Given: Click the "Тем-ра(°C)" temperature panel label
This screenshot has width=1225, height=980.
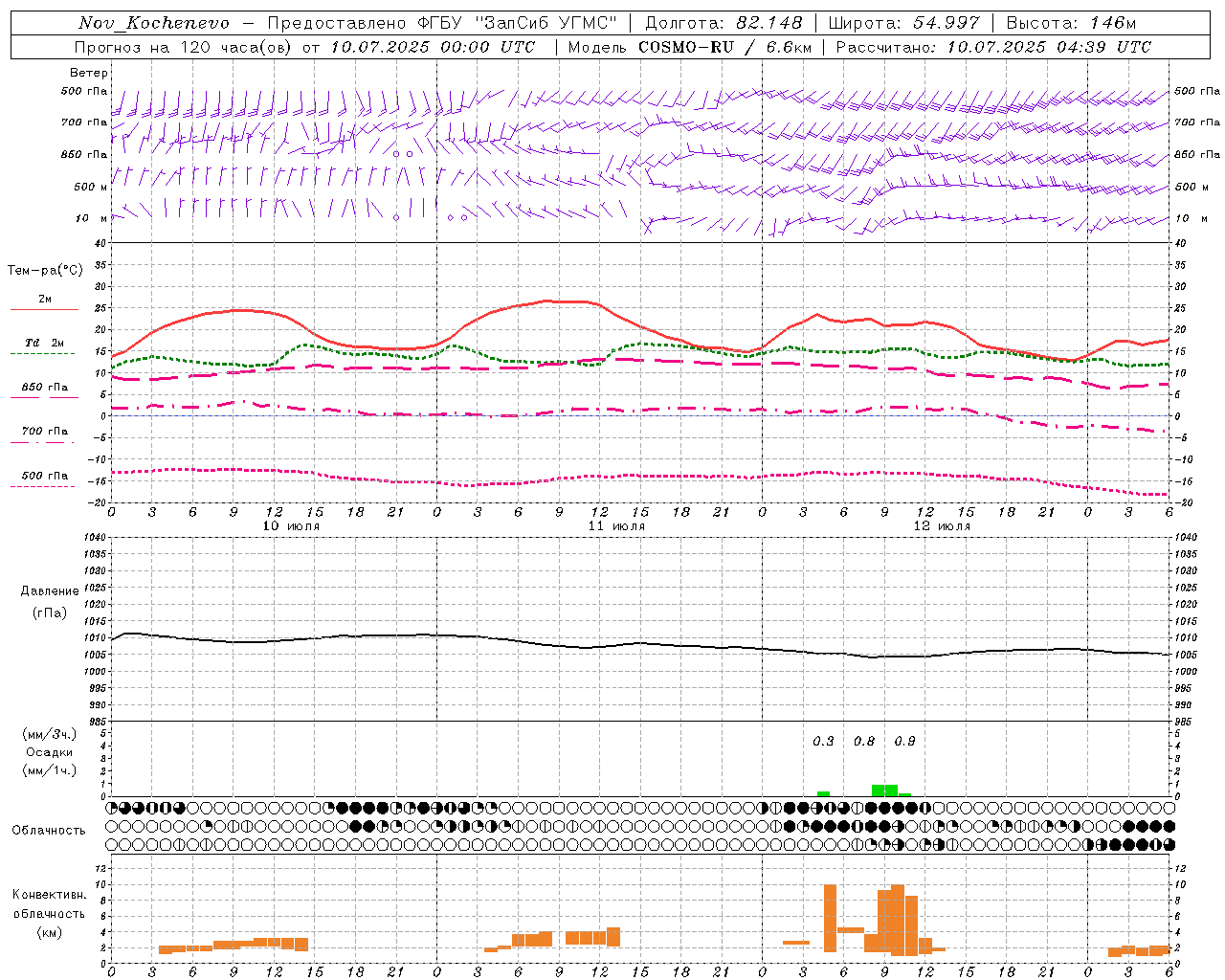Looking at the screenshot, I should (45, 271).
